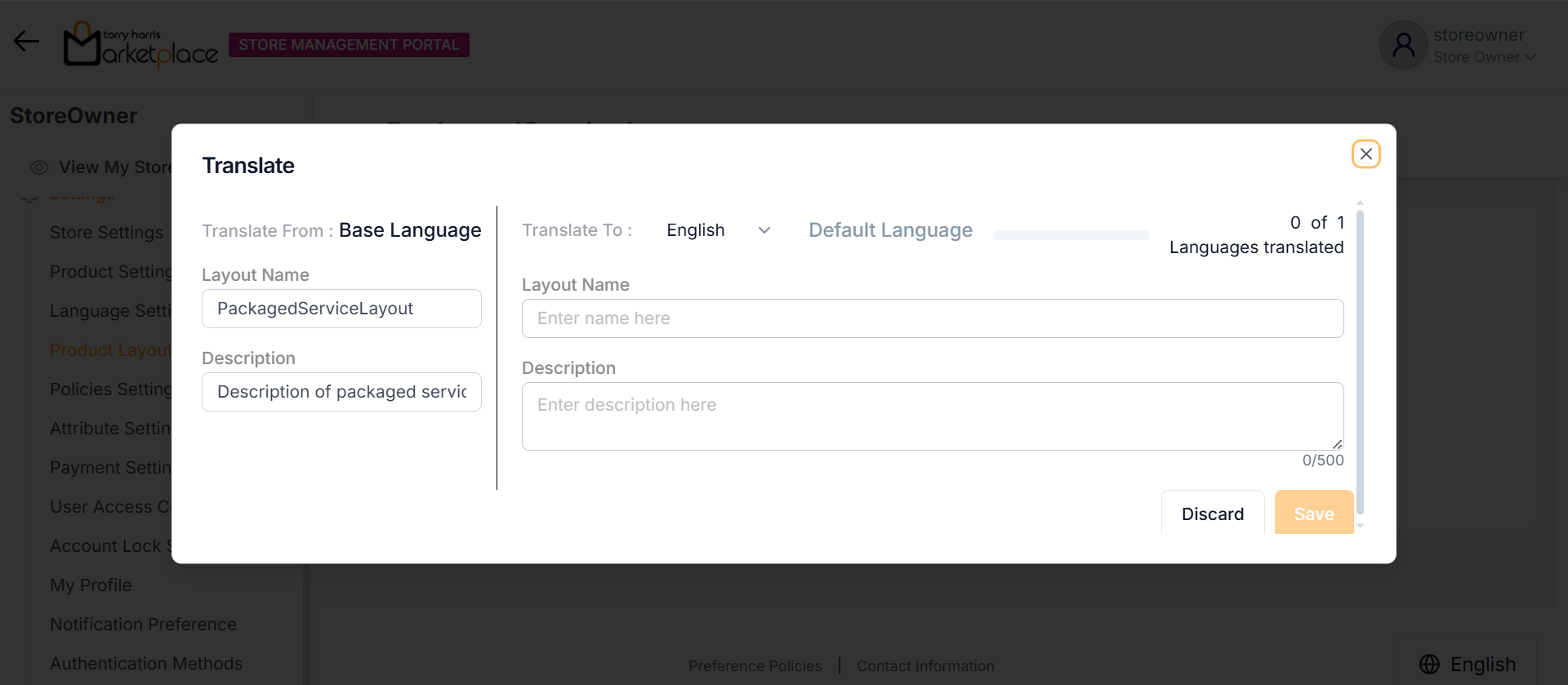Click the base language Description field
Screen dimensions: 1568x685
tap(341, 392)
